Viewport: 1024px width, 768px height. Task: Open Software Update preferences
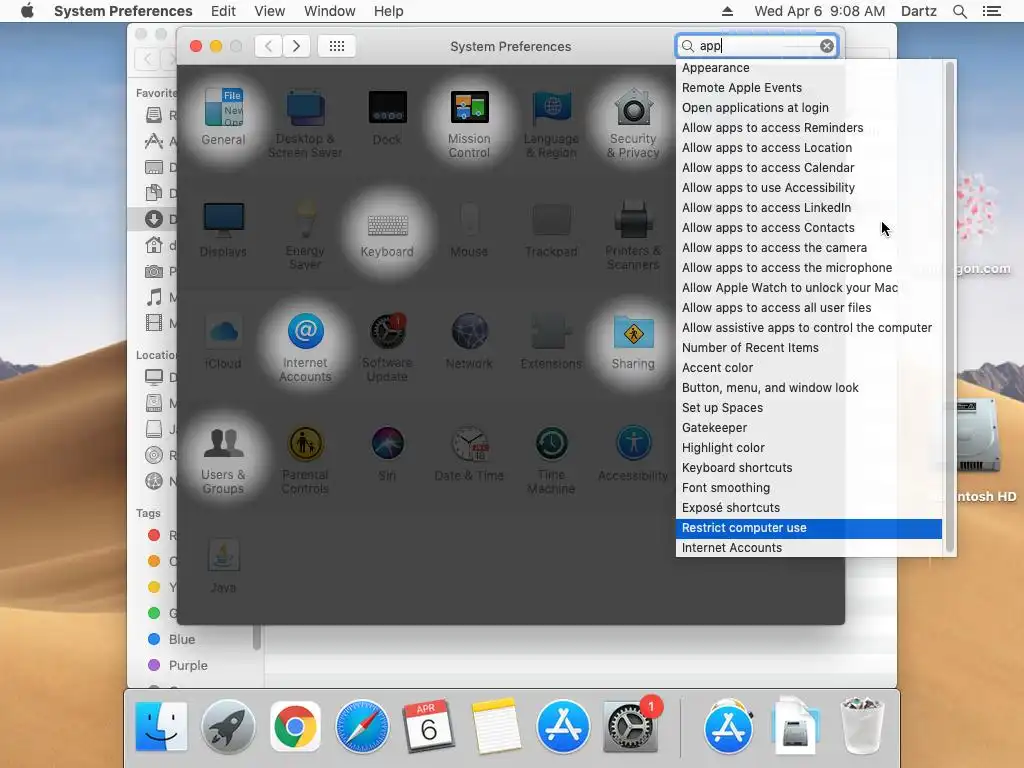click(387, 347)
